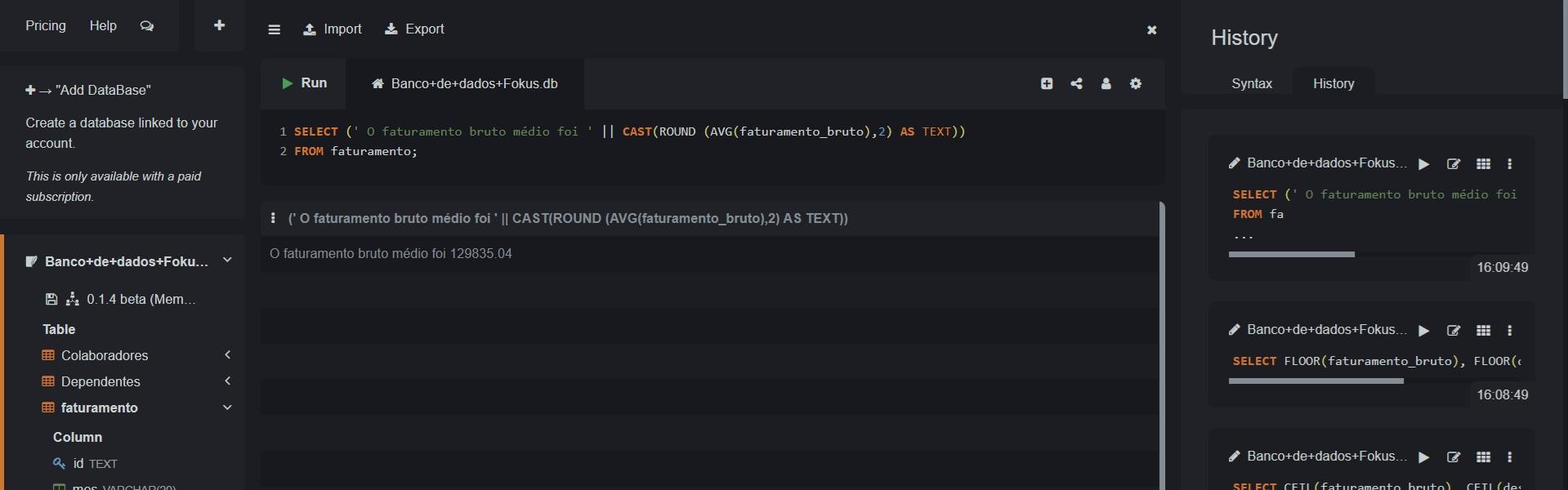Open result column options three-dot icon
Image resolution: width=1568 pixels, height=490 pixels.
pos(273,218)
